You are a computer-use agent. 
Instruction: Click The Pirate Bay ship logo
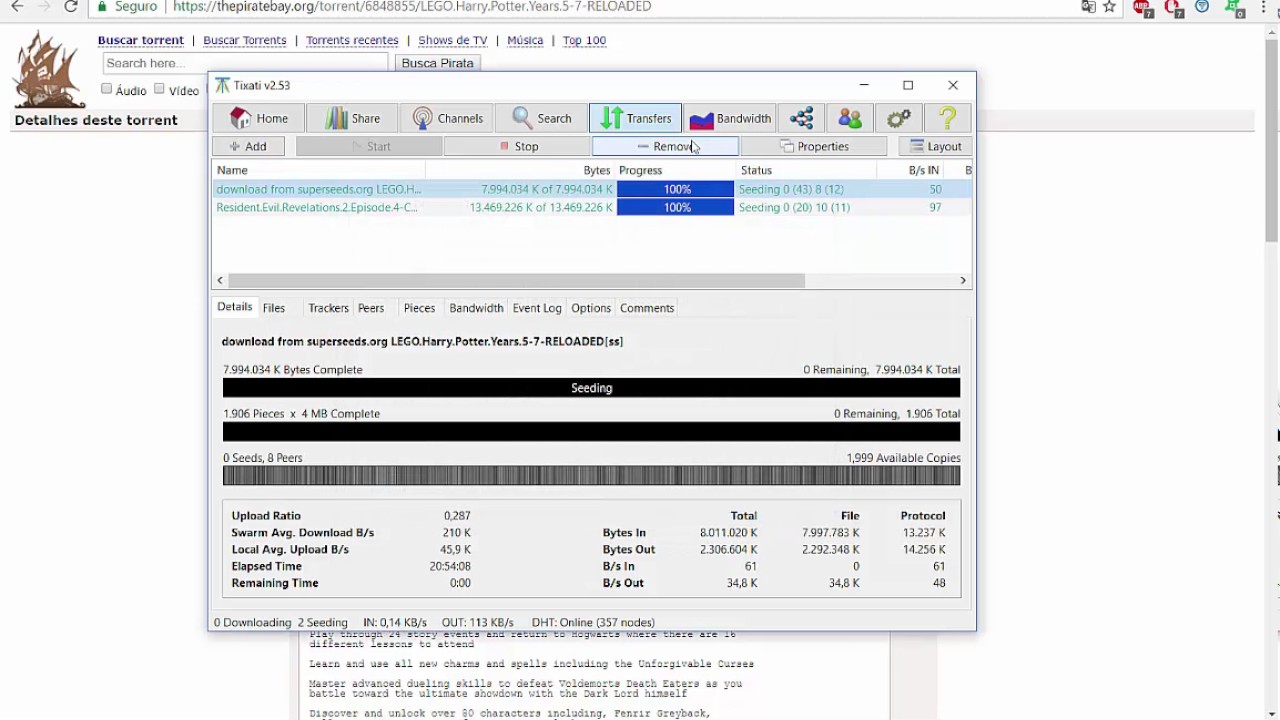48,69
